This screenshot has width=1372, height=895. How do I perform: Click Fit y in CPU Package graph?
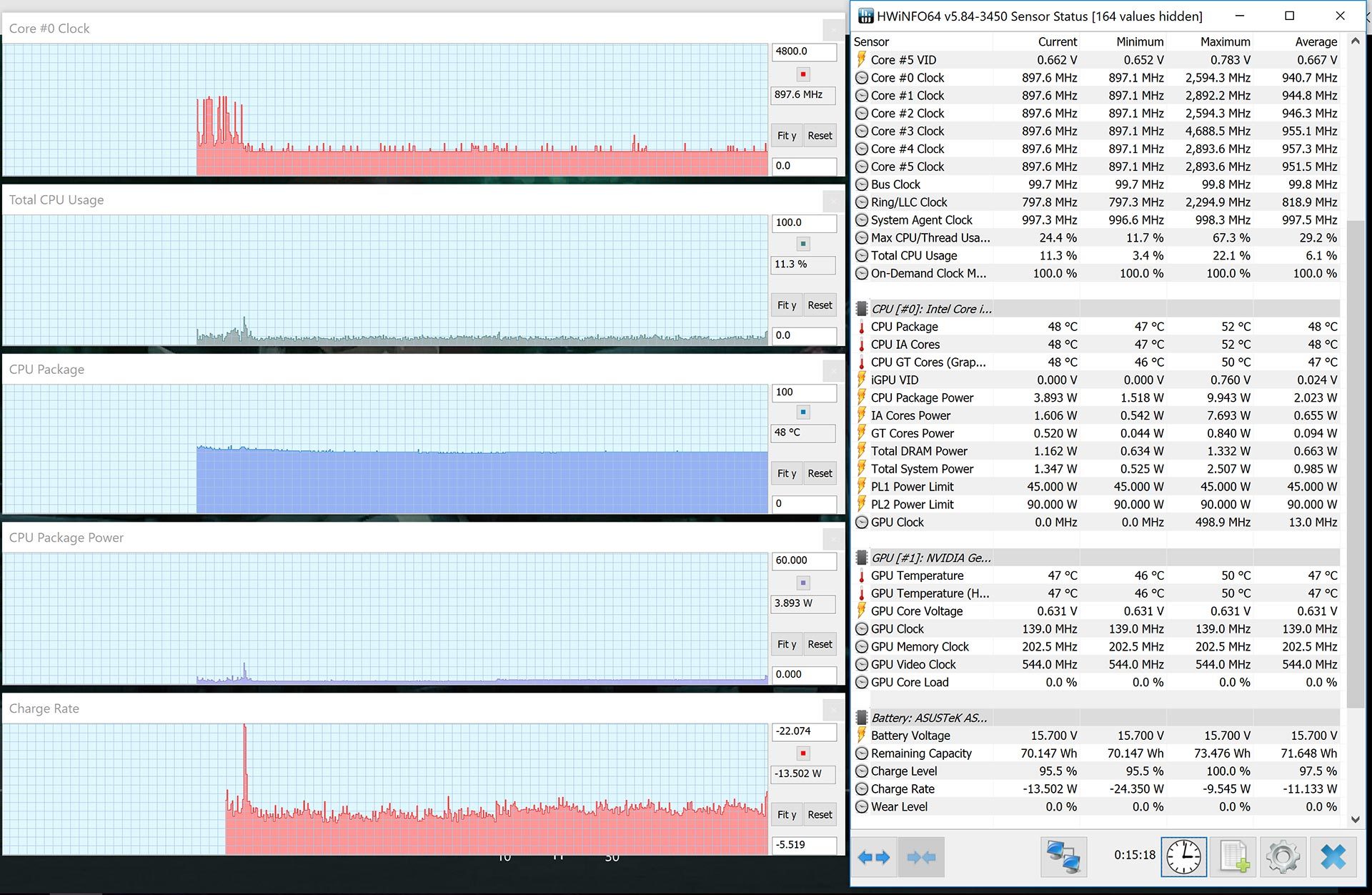point(787,473)
